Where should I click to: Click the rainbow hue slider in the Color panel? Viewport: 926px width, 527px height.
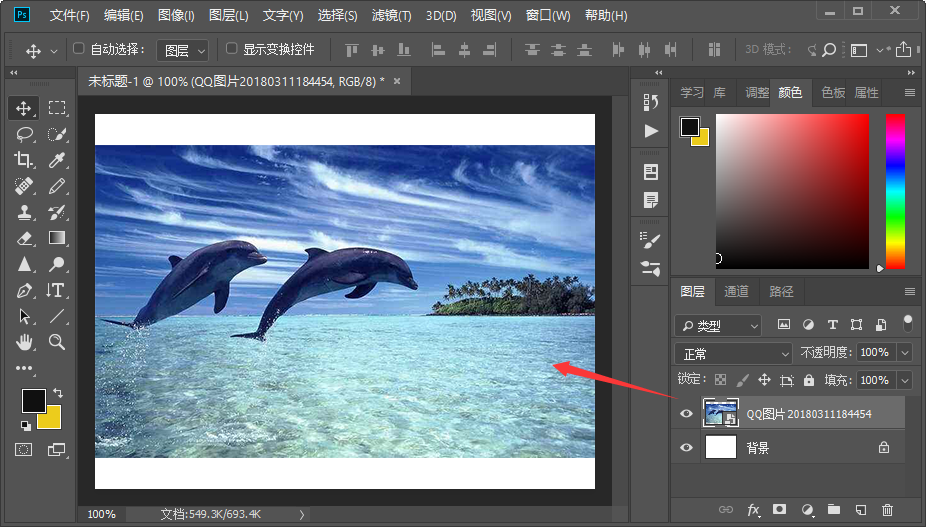pyautogui.click(x=895, y=191)
